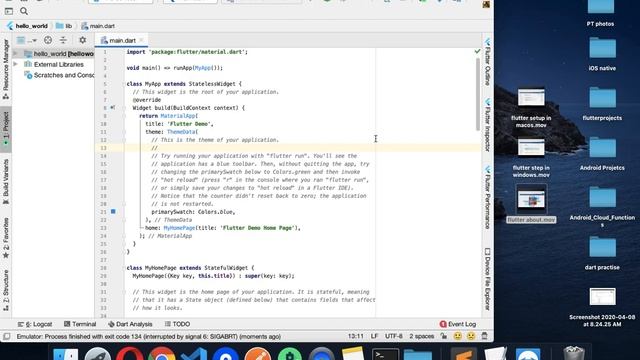Click the Emulator process finished status message
Screen dimensions: 640x360
point(149,337)
